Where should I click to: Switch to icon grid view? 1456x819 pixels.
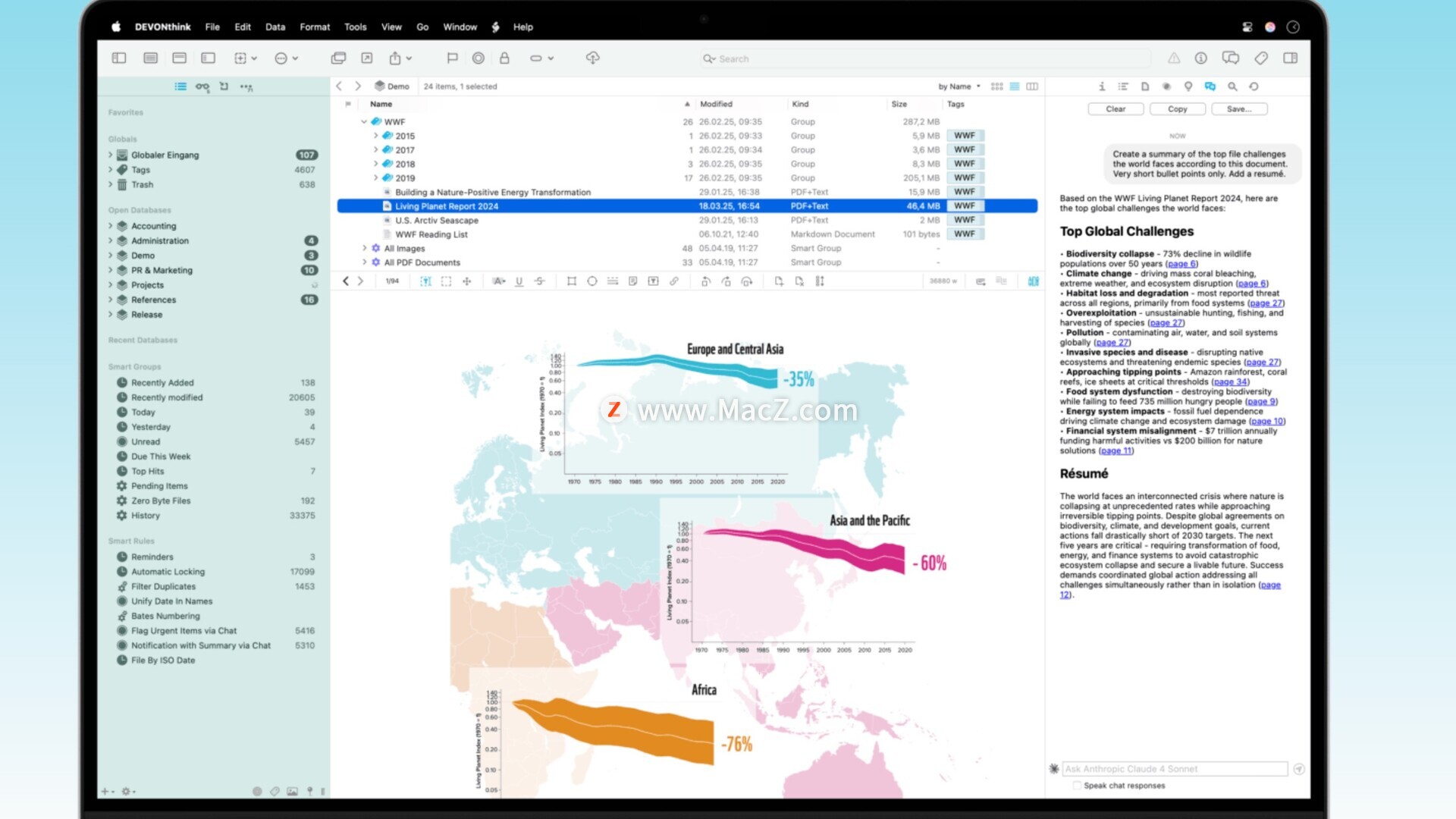coord(997,86)
